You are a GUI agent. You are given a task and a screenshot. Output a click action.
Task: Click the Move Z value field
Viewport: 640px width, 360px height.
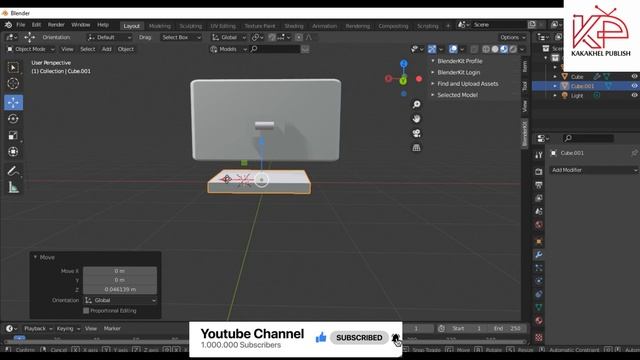pos(120,289)
